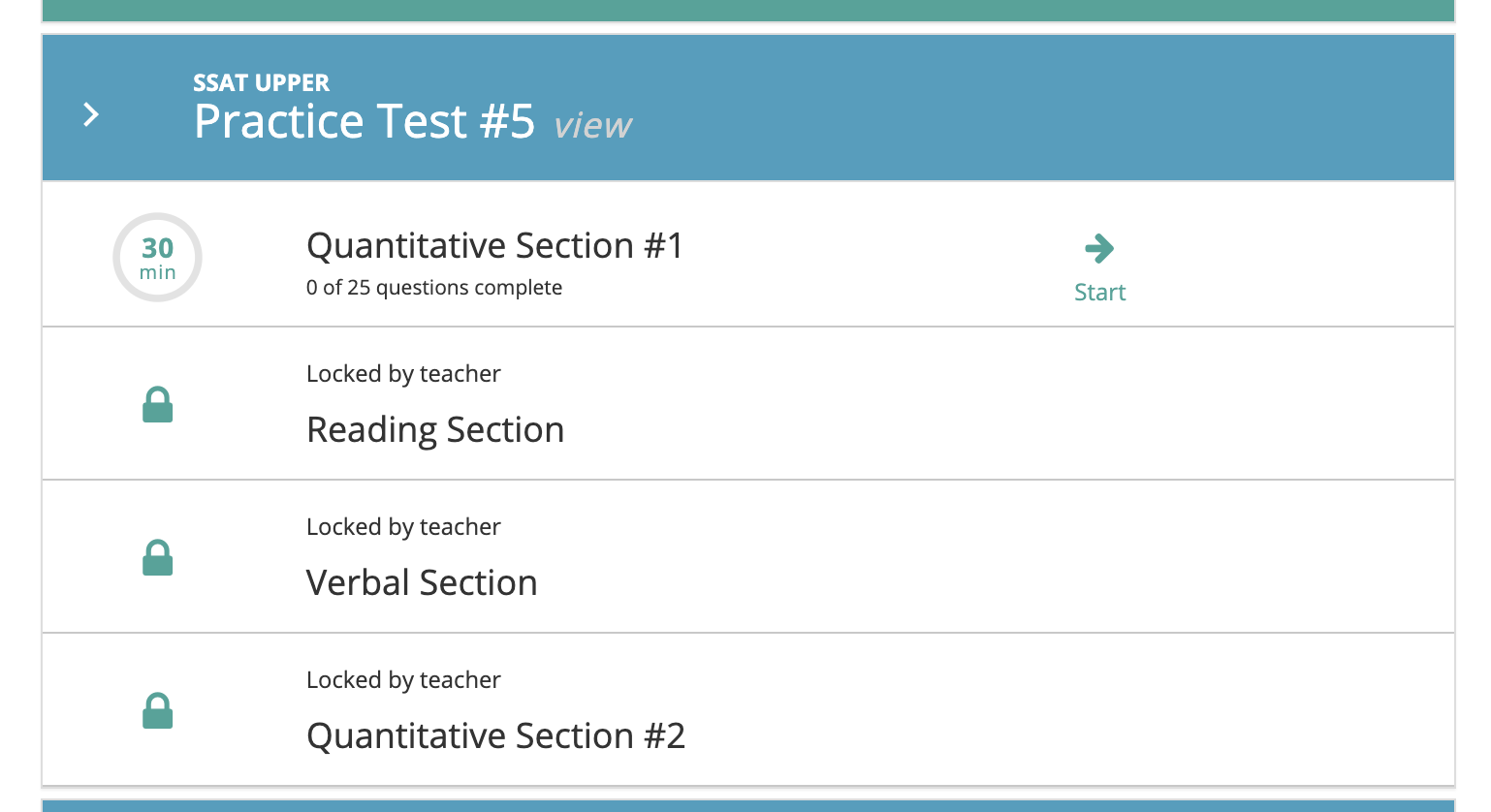
Task: Click the Start link for Quantitative Section #1
Action: 1099,292
